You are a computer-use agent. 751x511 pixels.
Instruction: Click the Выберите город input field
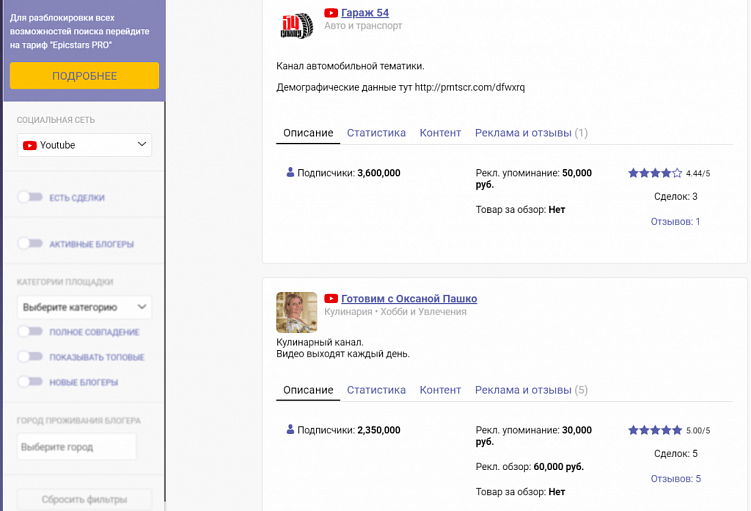(x=76, y=447)
